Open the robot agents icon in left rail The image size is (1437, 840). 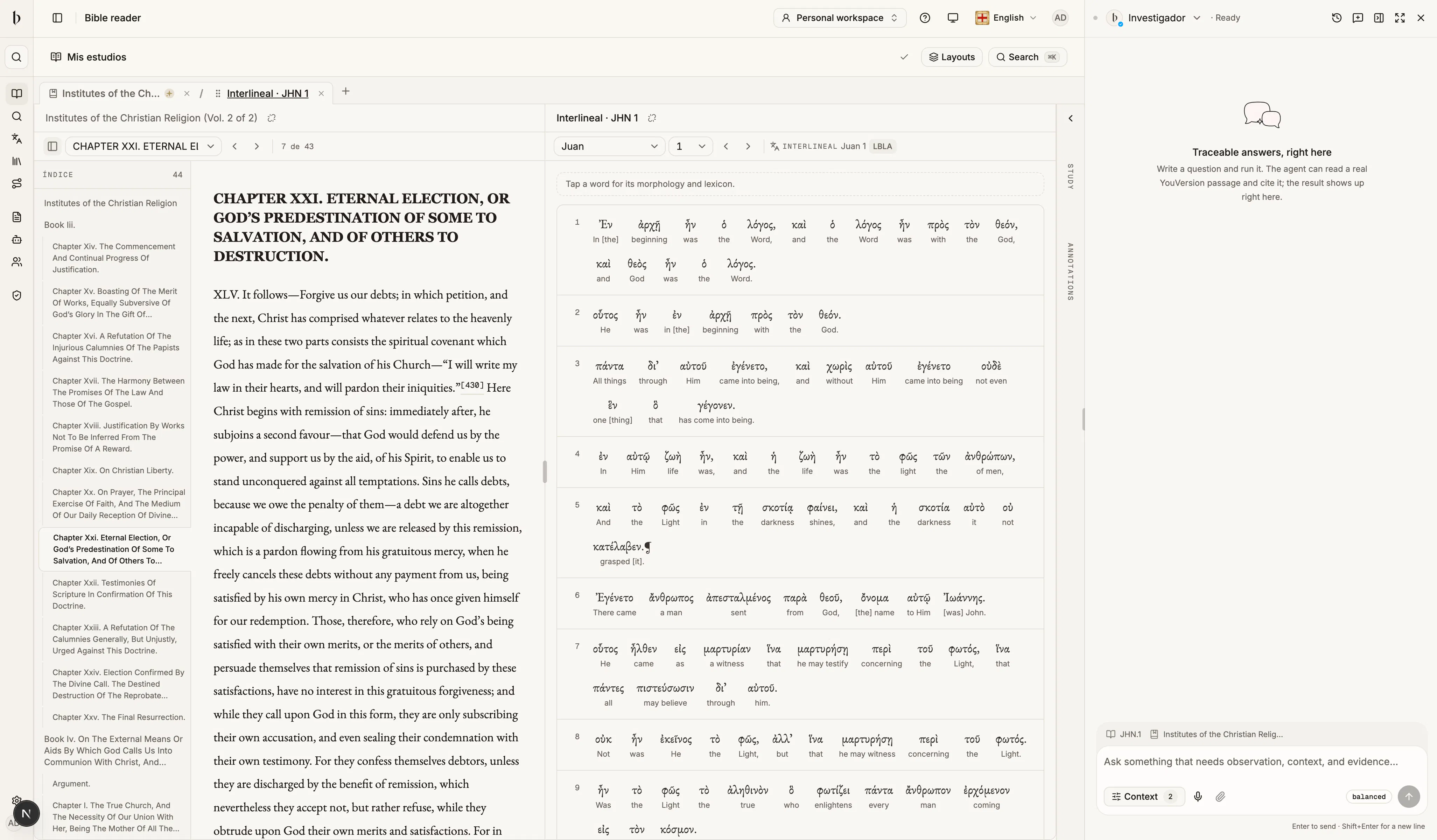16,239
